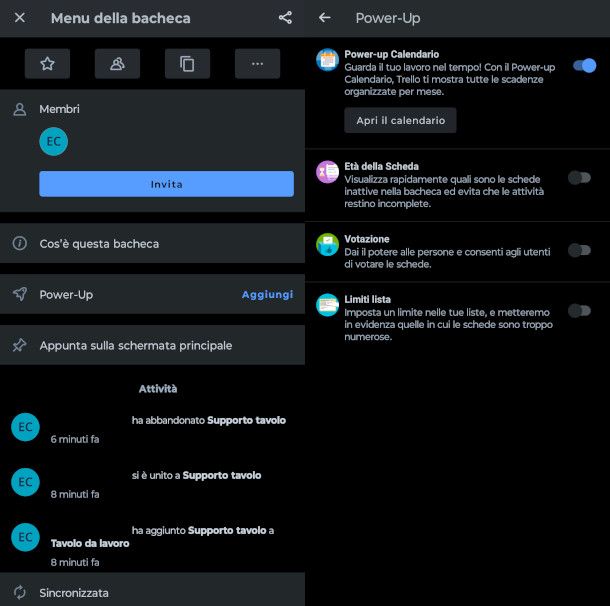Open the EC member avatar under Membri
The width and height of the screenshot is (610, 606).
tap(54, 142)
